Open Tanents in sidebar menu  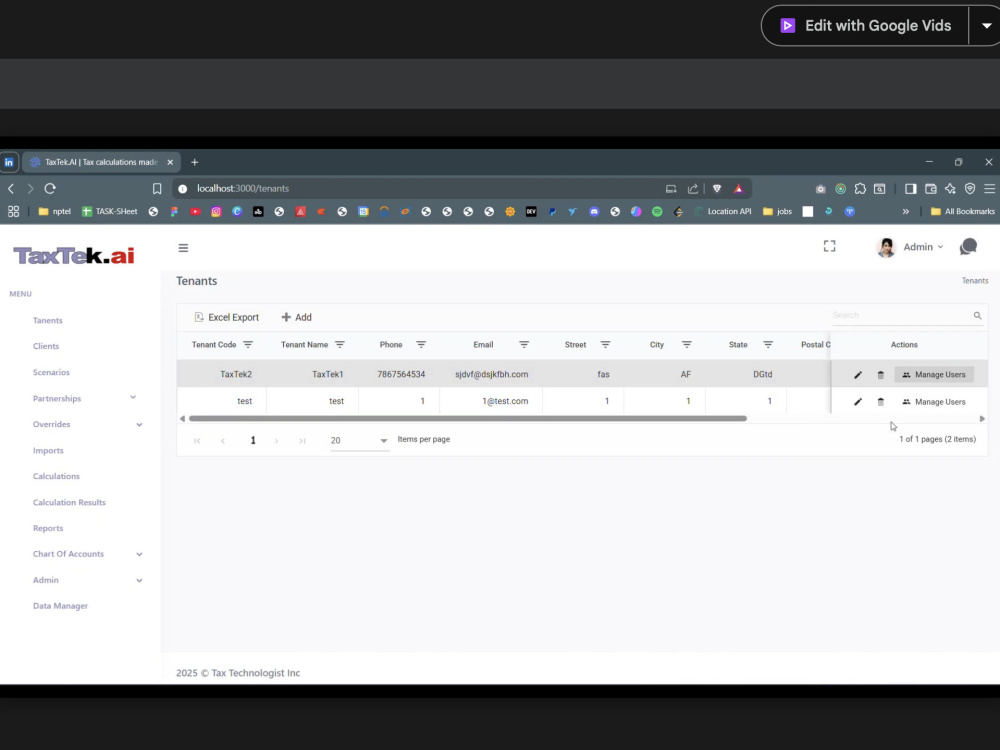coord(48,320)
